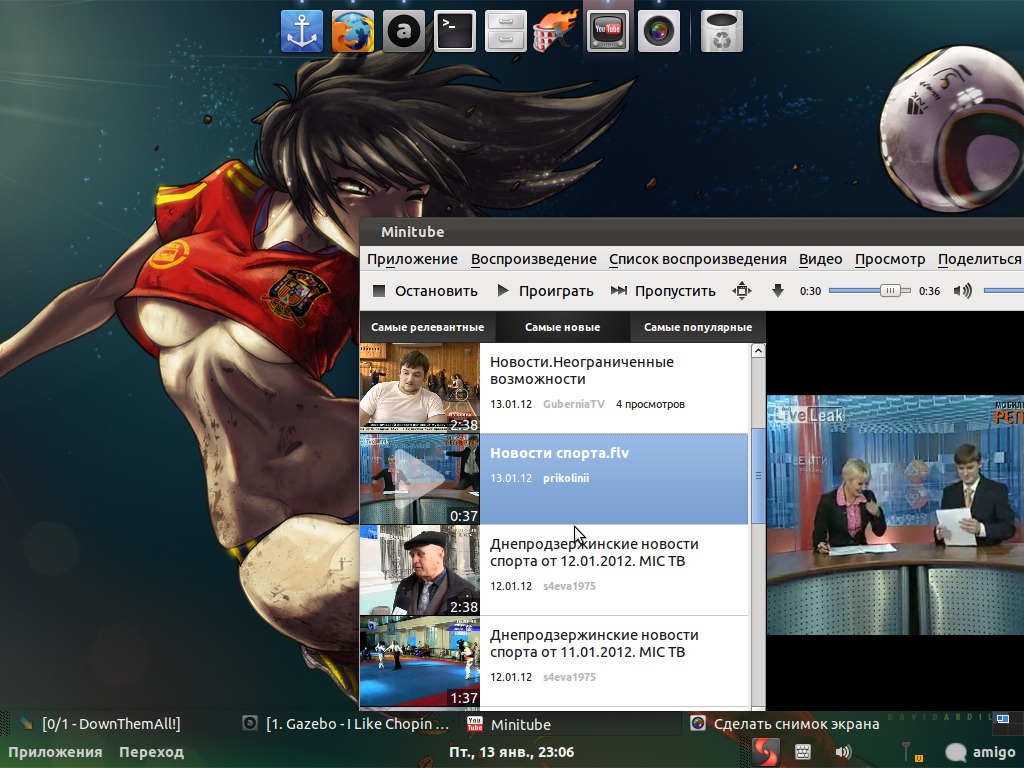This screenshot has width=1024, height=768.
Task: Select "Днепродзержинские новости спорта от 11.01.2012. МІС ТВ"
Action: (x=594, y=643)
